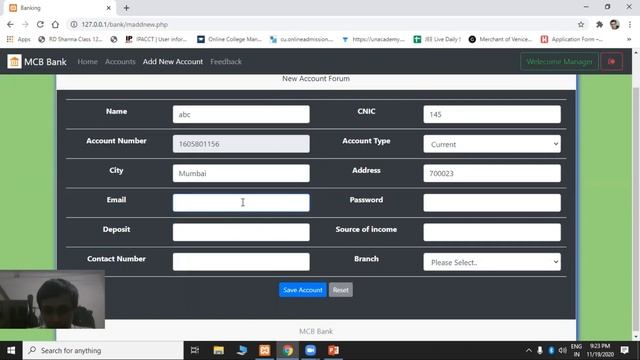Click the Name input field
The height and width of the screenshot is (360, 640).
tap(241, 114)
